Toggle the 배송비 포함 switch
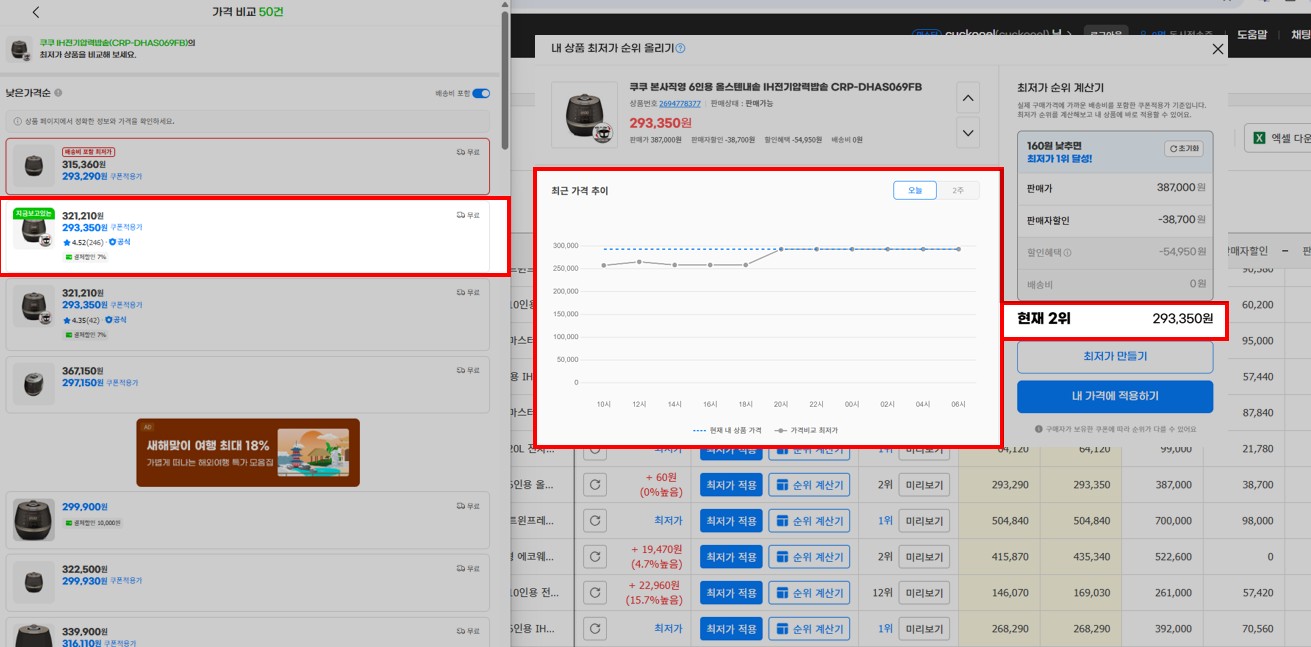The height and width of the screenshot is (647, 1311). (481, 94)
